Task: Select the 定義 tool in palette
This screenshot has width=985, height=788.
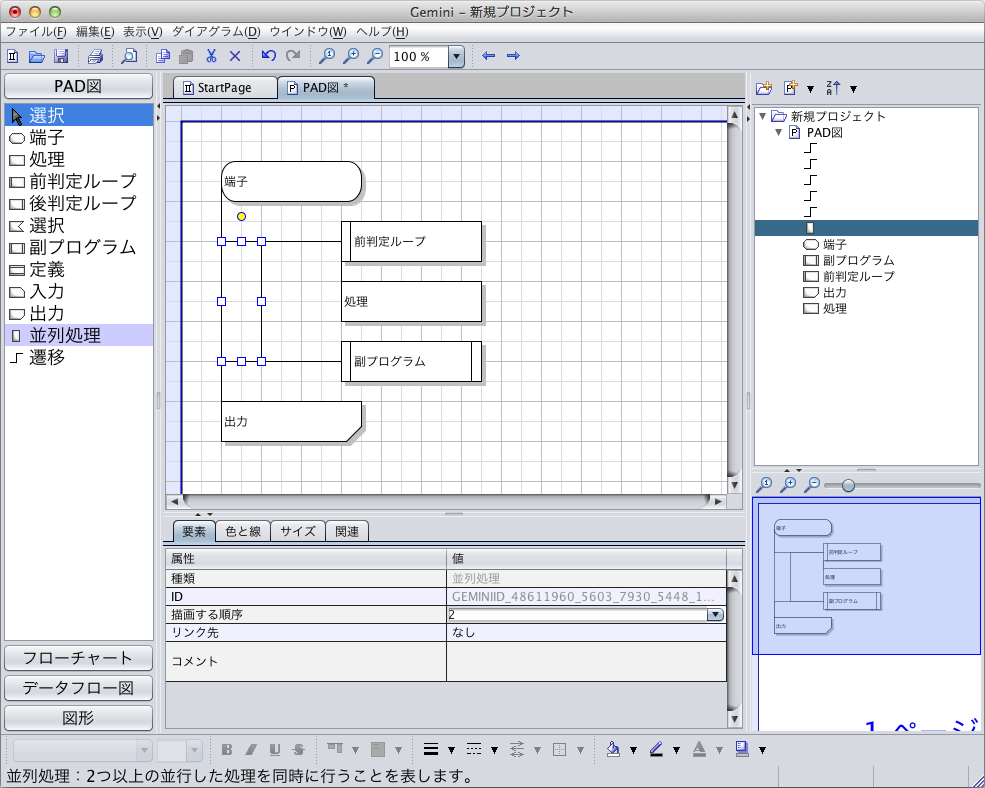Action: [x=79, y=270]
